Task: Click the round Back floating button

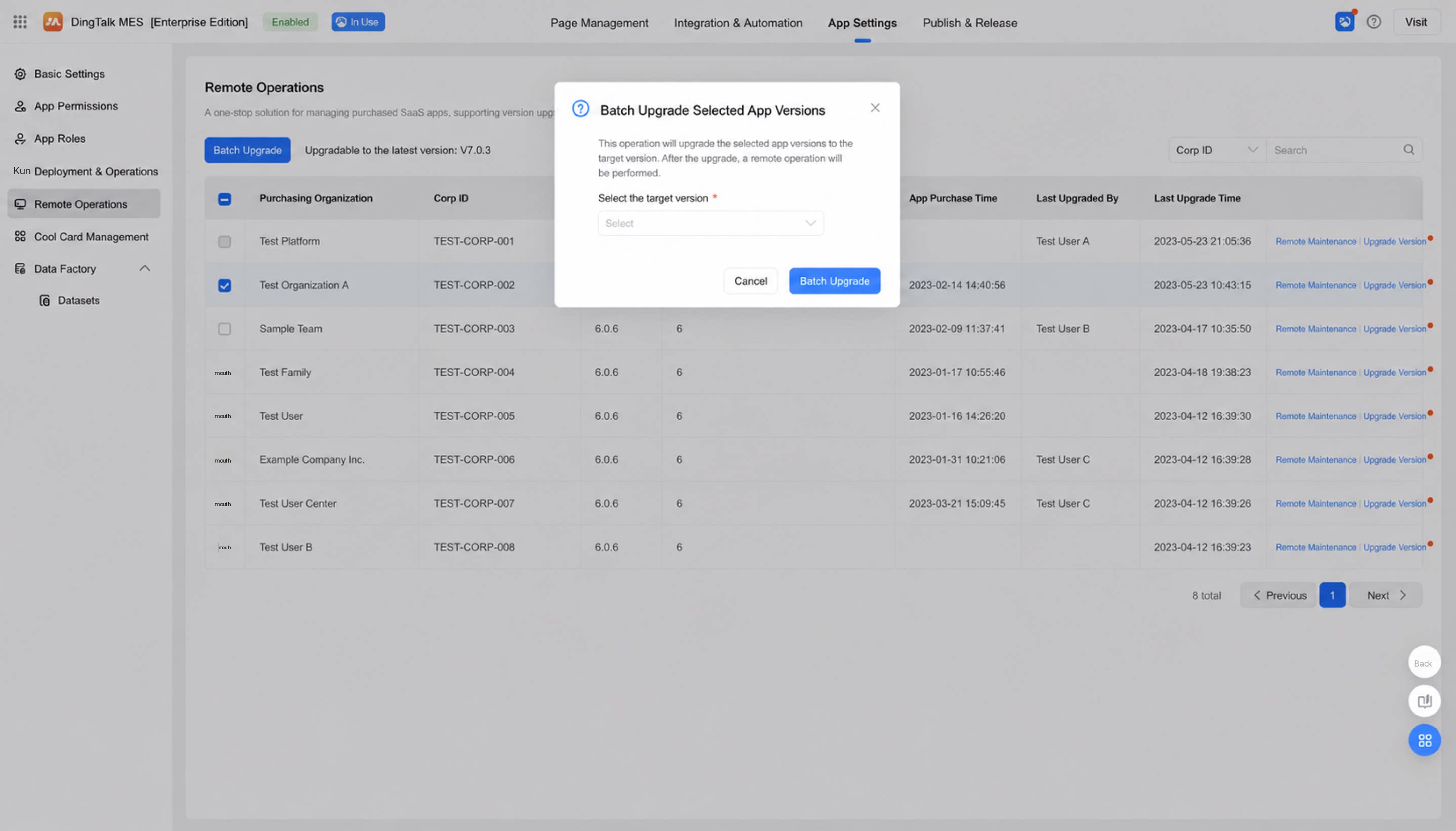Action: (x=1424, y=662)
